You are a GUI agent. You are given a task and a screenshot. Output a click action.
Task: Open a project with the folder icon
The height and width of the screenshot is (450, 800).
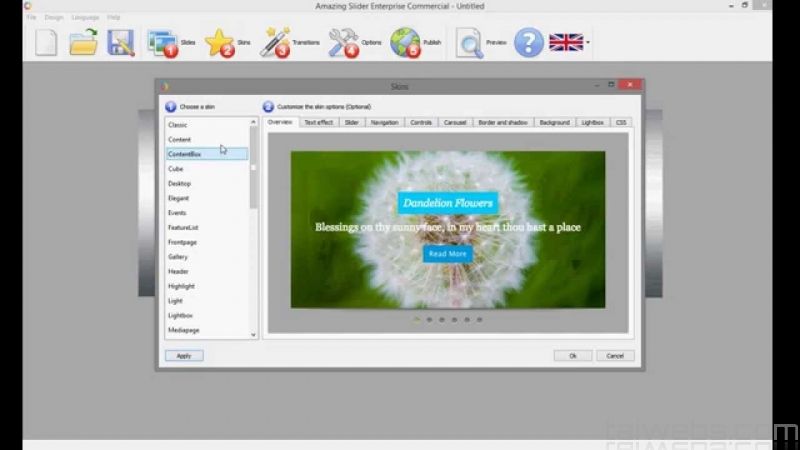(83, 42)
